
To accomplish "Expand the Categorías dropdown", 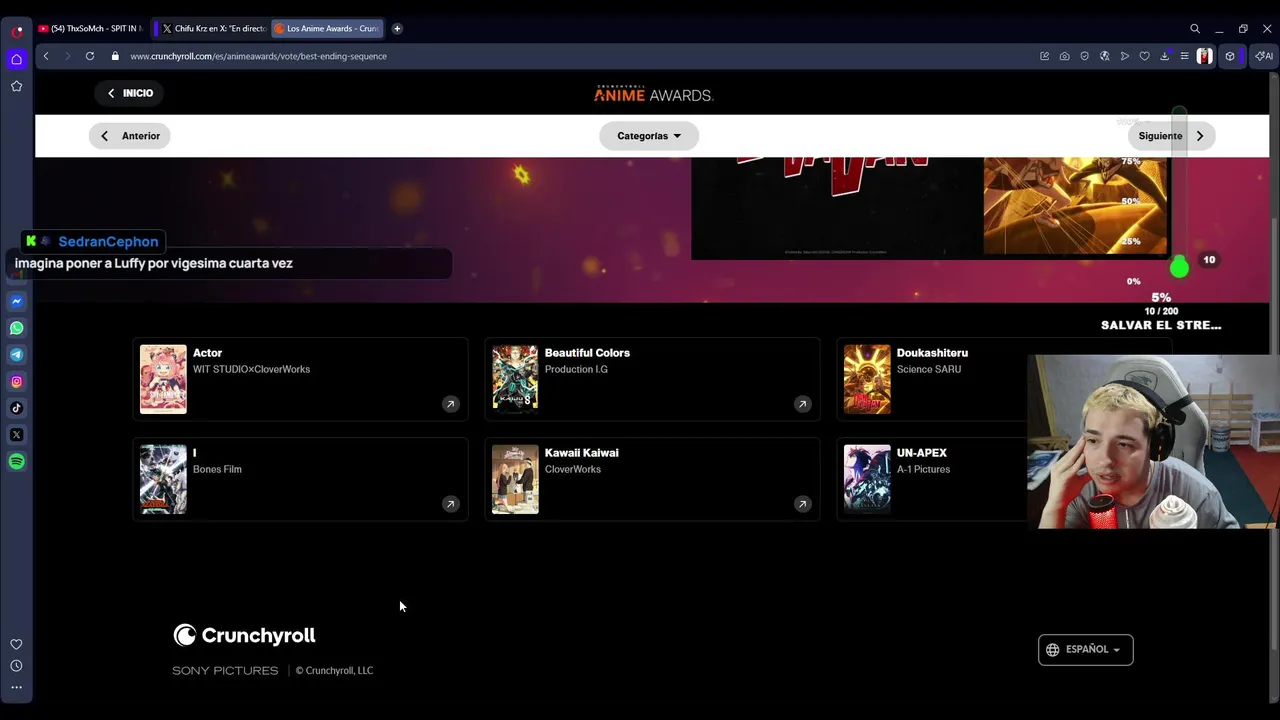I will tap(649, 136).
